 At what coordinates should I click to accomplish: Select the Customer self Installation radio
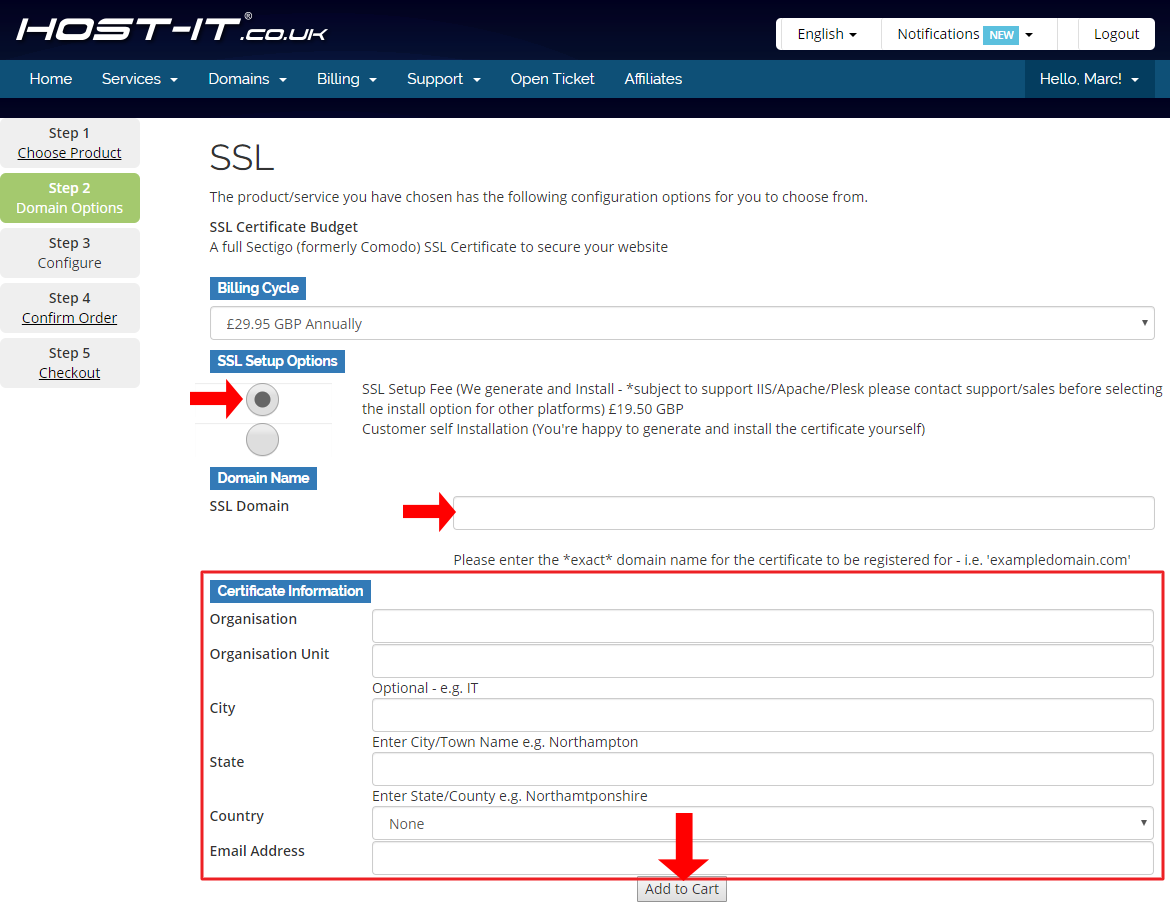click(262, 439)
